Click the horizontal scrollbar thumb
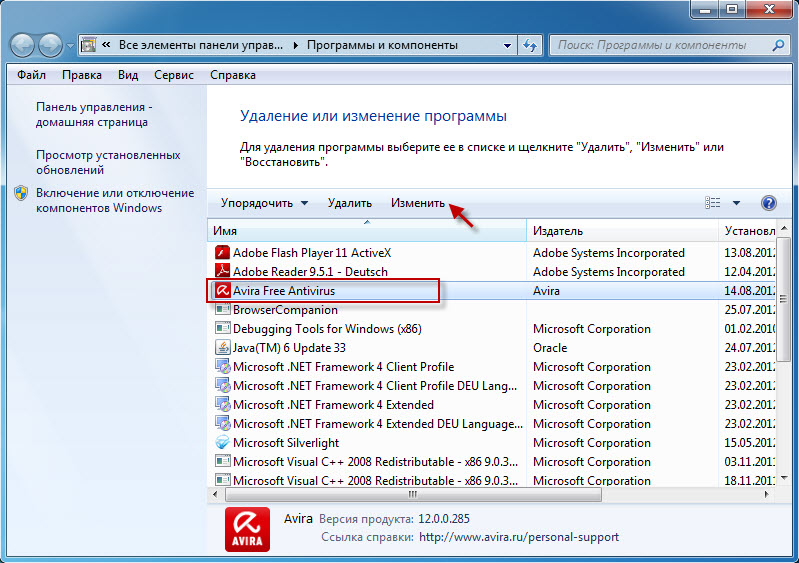The width and height of the screenshot is (799, 563). [413, 494]
